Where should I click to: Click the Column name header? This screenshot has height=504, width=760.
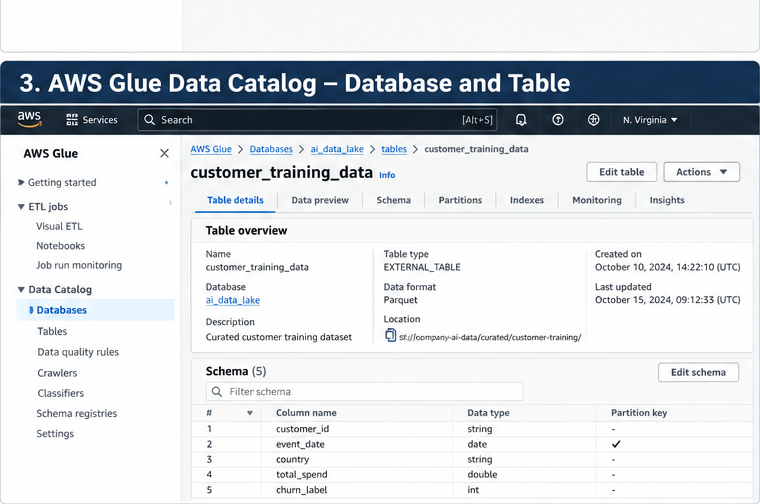point(306,413)
